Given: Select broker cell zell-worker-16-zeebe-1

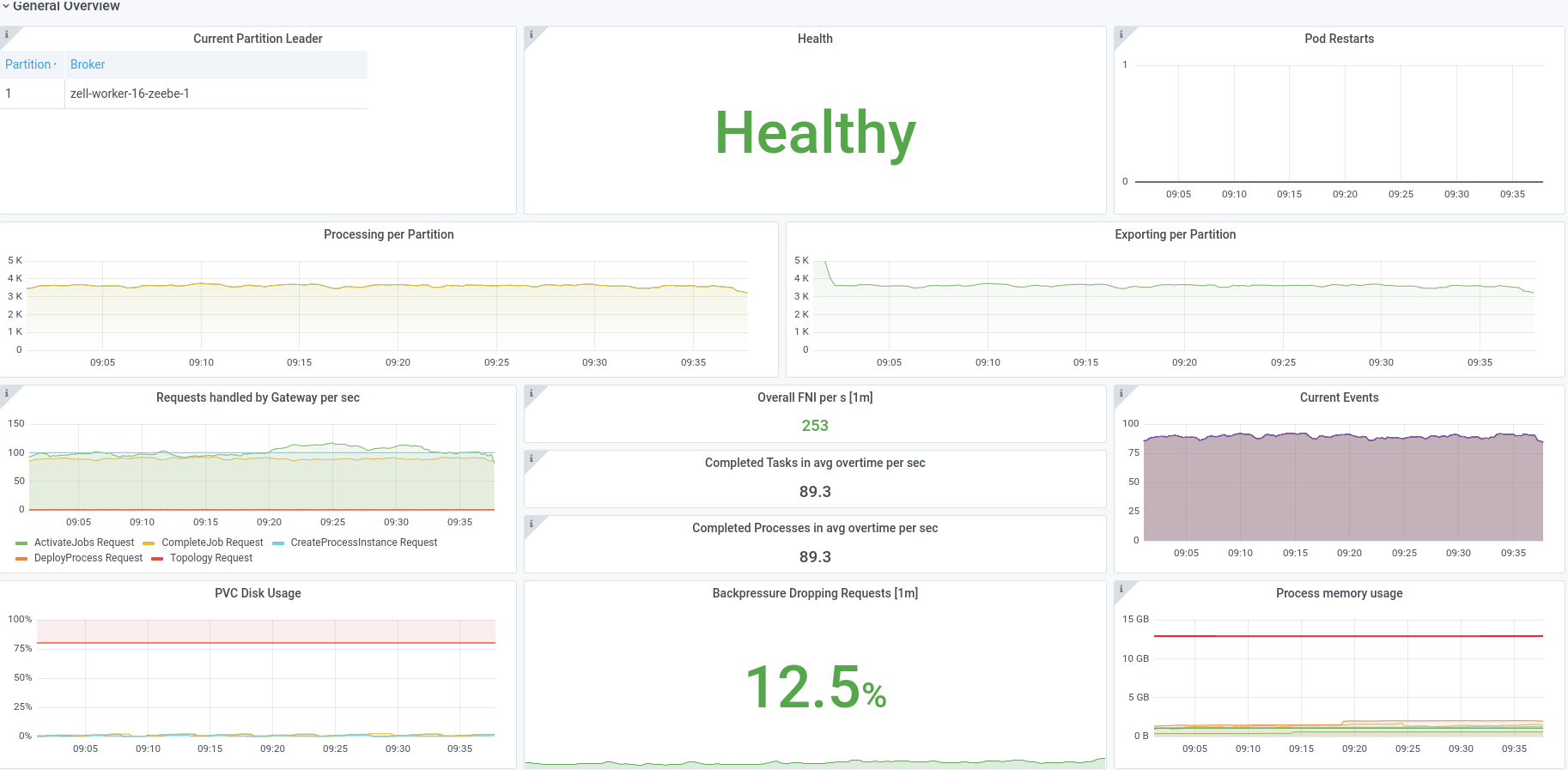Looking at the screenshot, I should pos(130,94).
